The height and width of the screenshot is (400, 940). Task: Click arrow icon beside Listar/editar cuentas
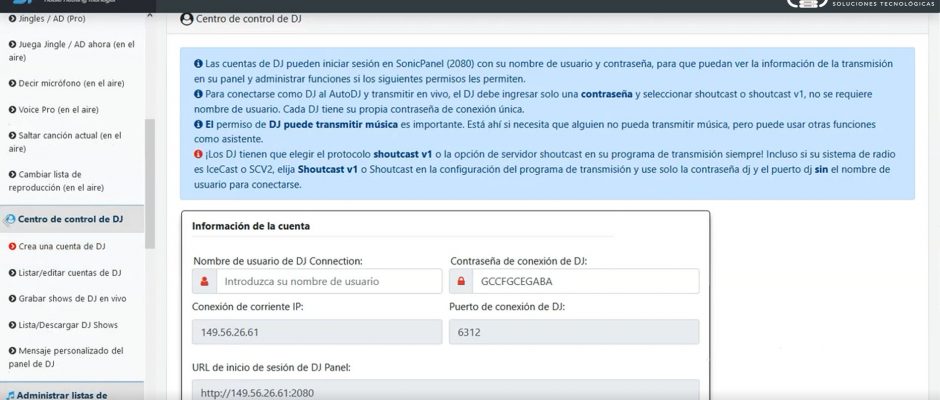13,273
